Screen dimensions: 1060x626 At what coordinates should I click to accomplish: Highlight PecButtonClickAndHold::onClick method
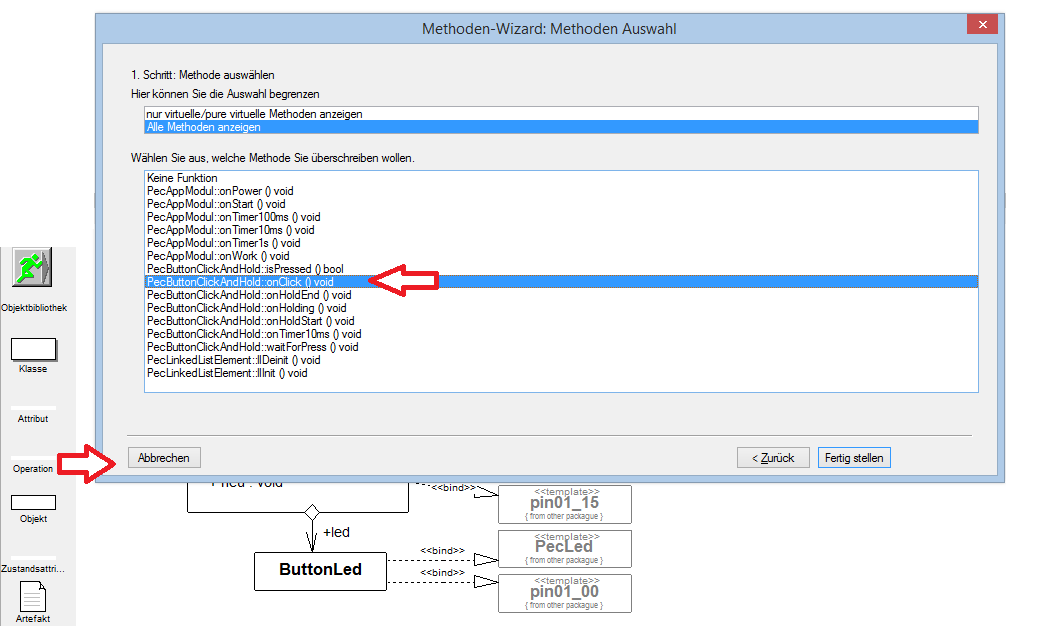click(240, 282)
